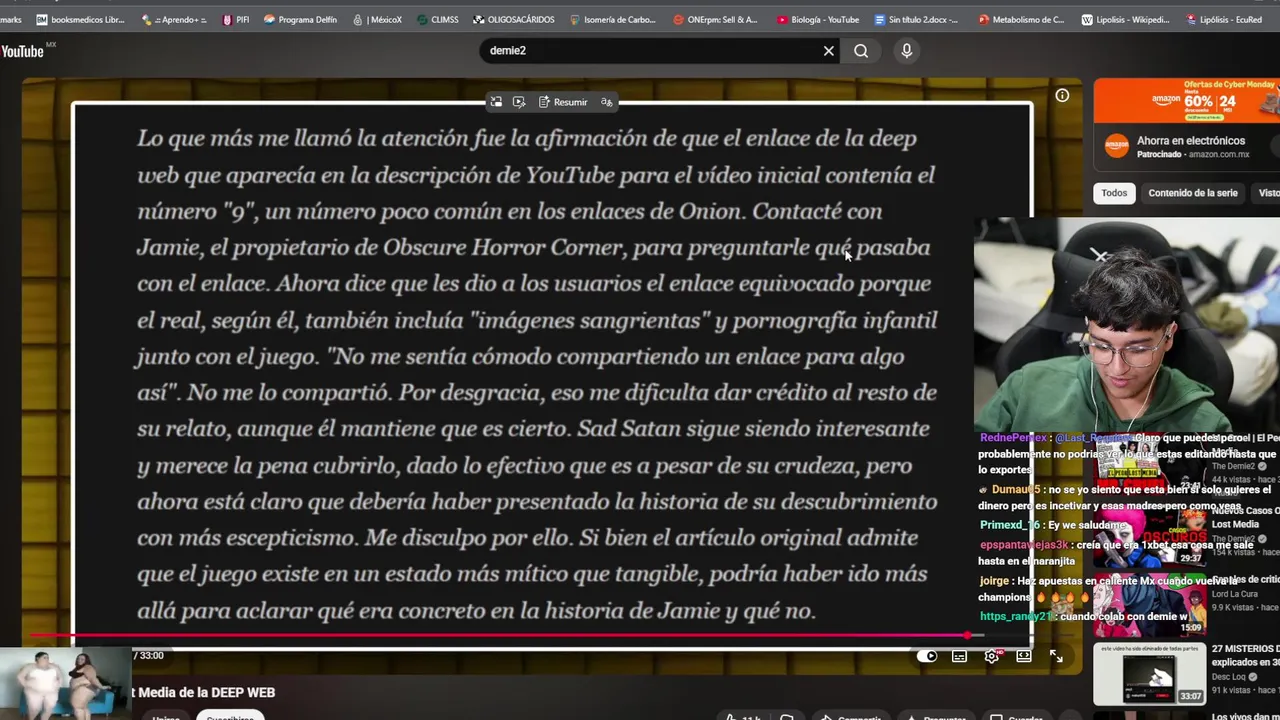Viewport: 1280px width, 720px height.
Task: Open ONErpm bookmark
Action: [716, 19]
